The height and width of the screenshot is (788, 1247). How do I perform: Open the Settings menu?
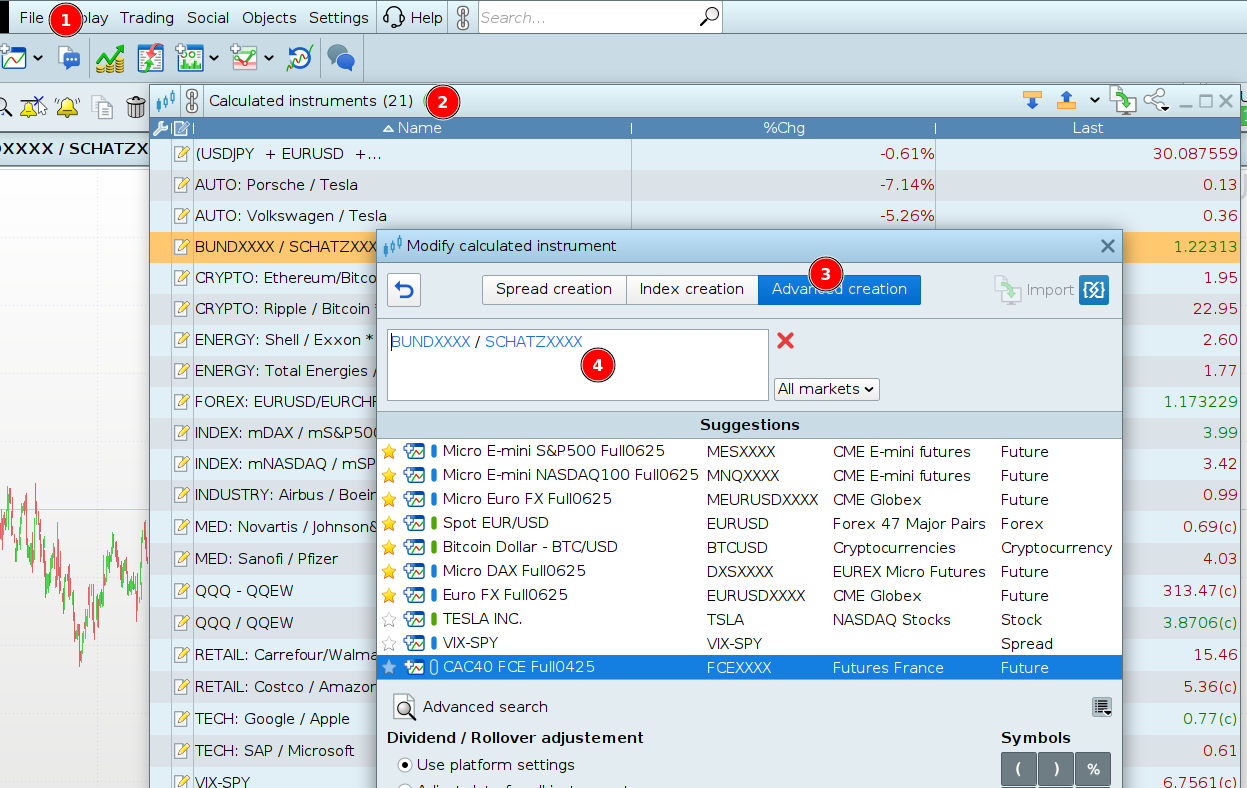(x=339, y=17)
